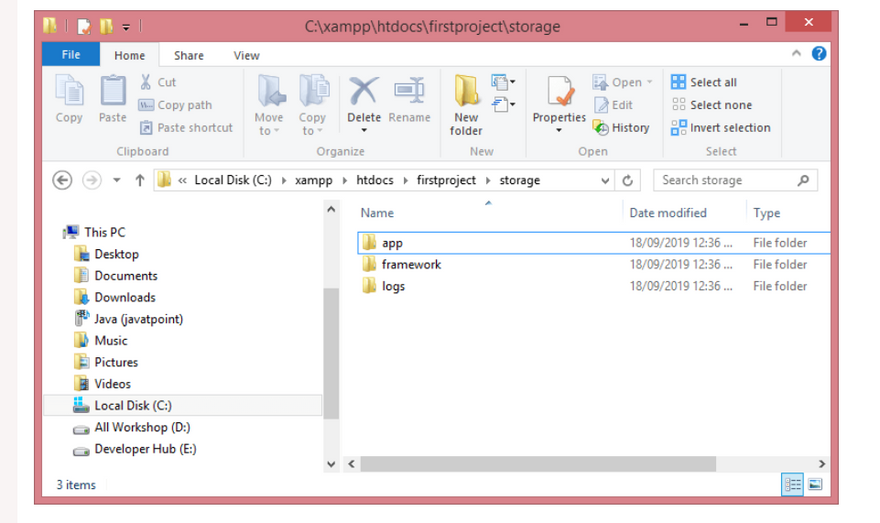Viewport: 880px width, 523px height.
Task: Expand the address bar history dropdown
Action: pos(605,181)
